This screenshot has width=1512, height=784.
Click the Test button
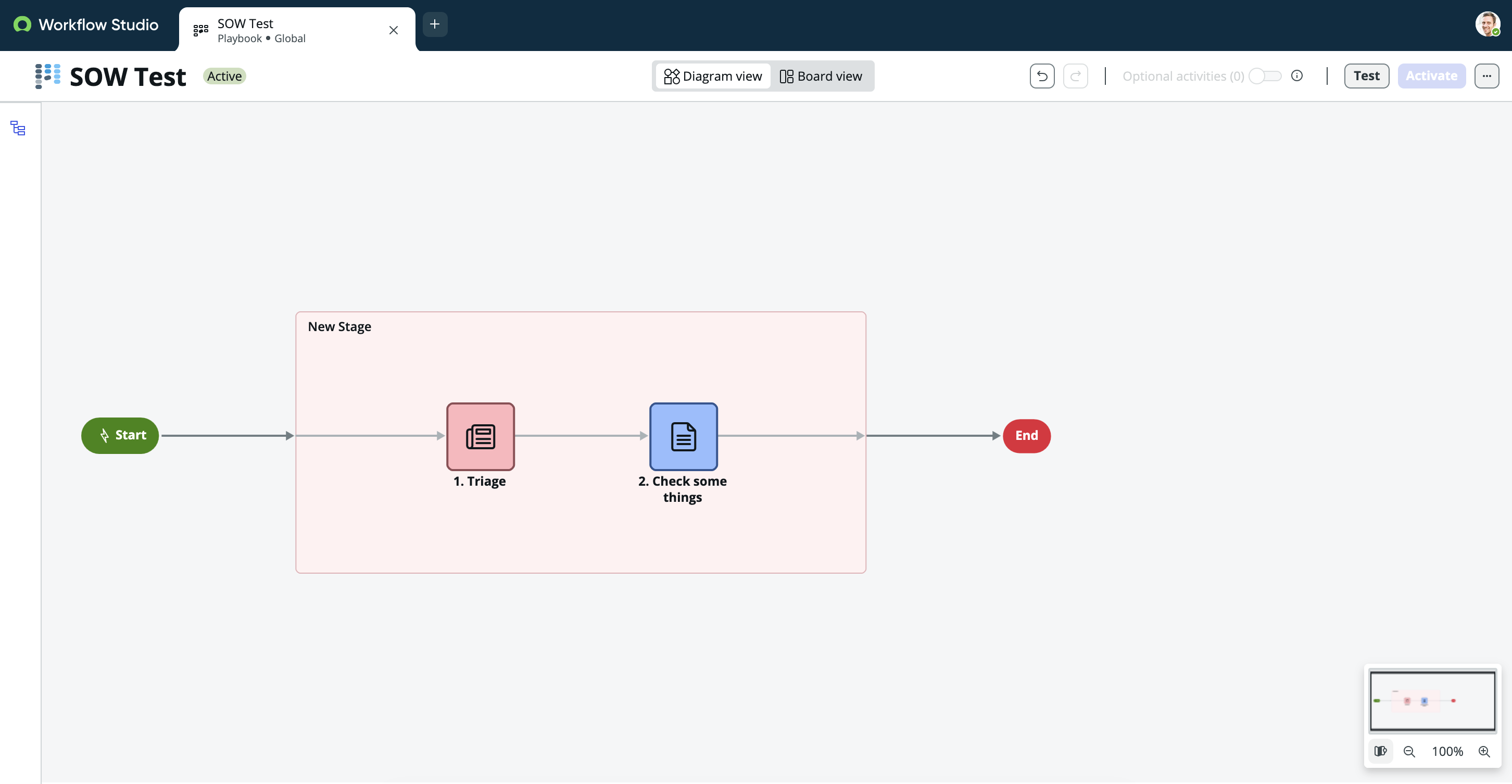coord(1366,77)
